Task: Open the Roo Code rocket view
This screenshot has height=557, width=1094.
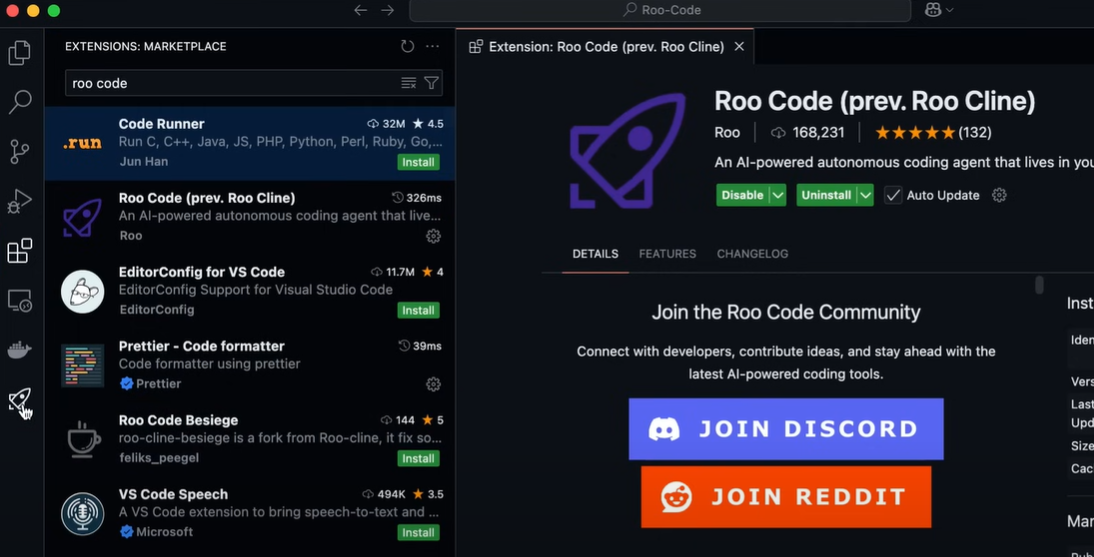Action: [x=20, y=400]
